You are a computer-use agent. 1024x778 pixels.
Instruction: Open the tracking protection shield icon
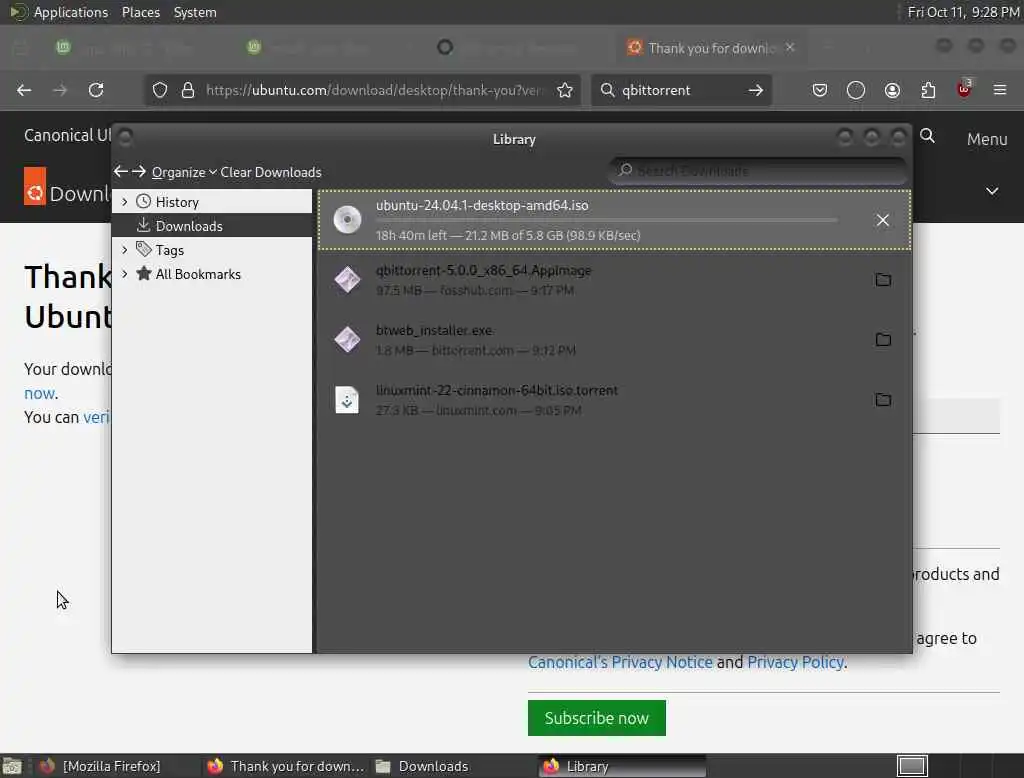[x=159, y=90]
